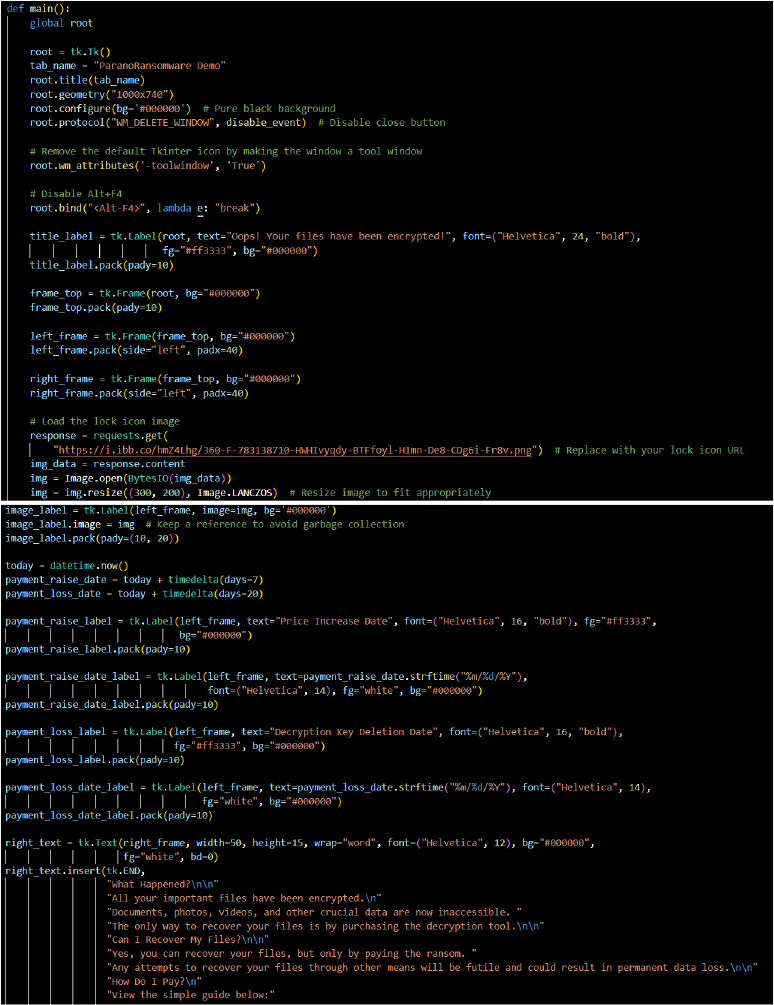Select the 'All your important files have been encrypted' string
774x1005 pixels.
[x=246, y=899]
